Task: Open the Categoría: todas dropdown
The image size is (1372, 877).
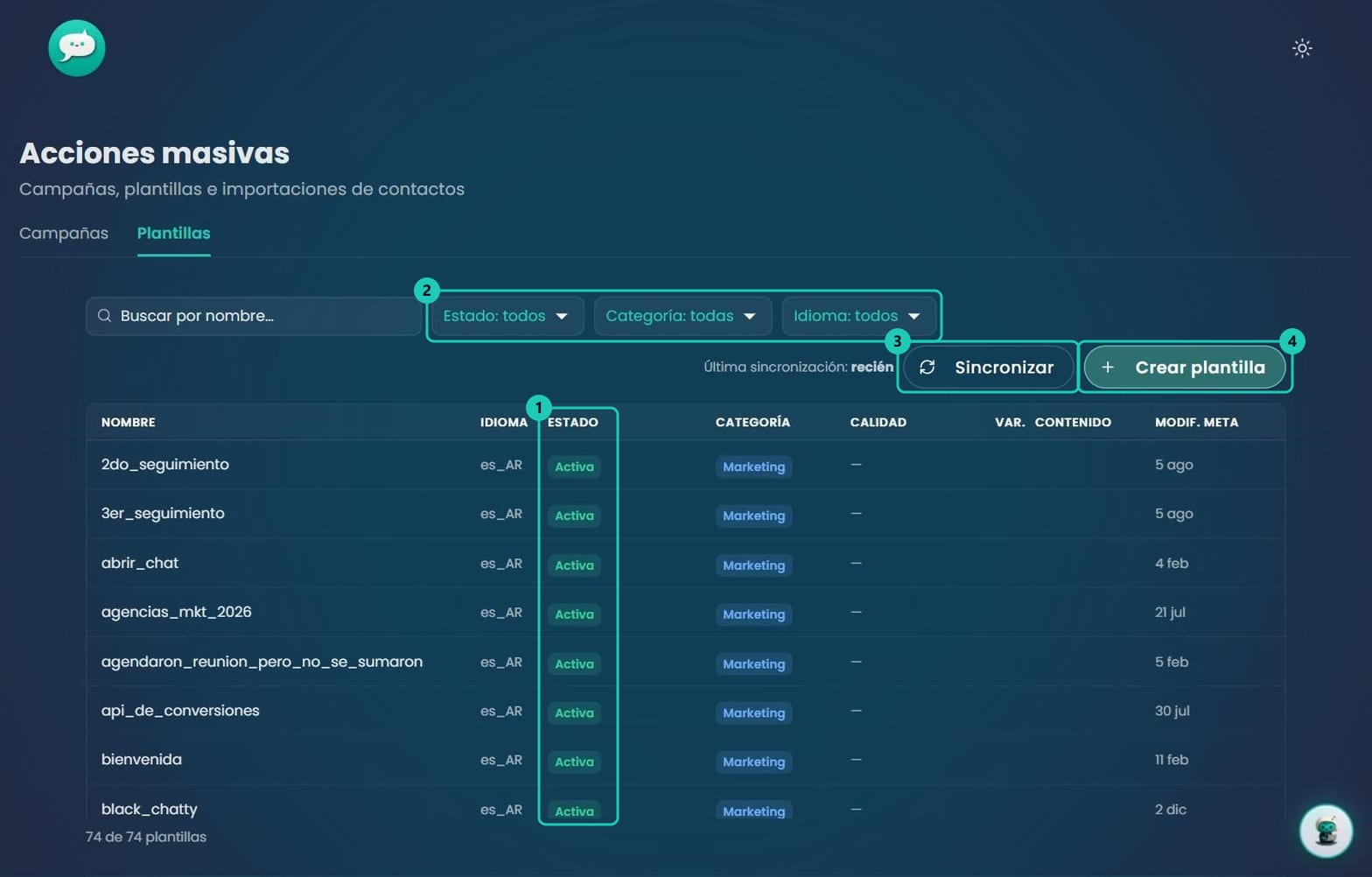Action: click(x=682, y=316)
